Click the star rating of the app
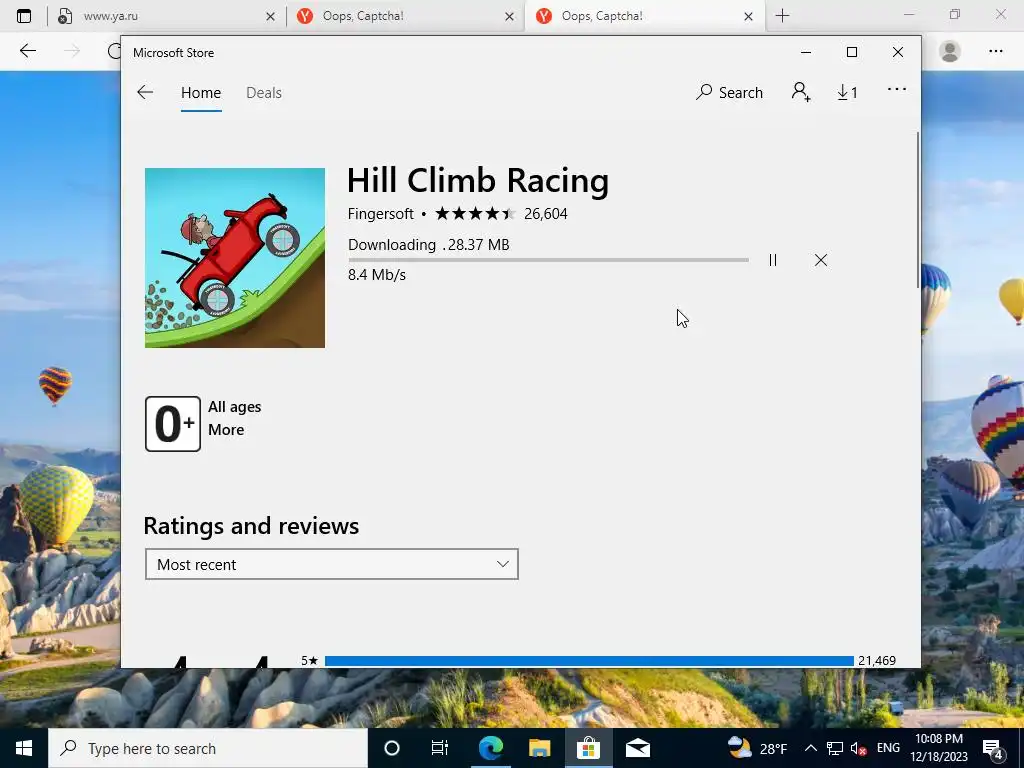 475,214
